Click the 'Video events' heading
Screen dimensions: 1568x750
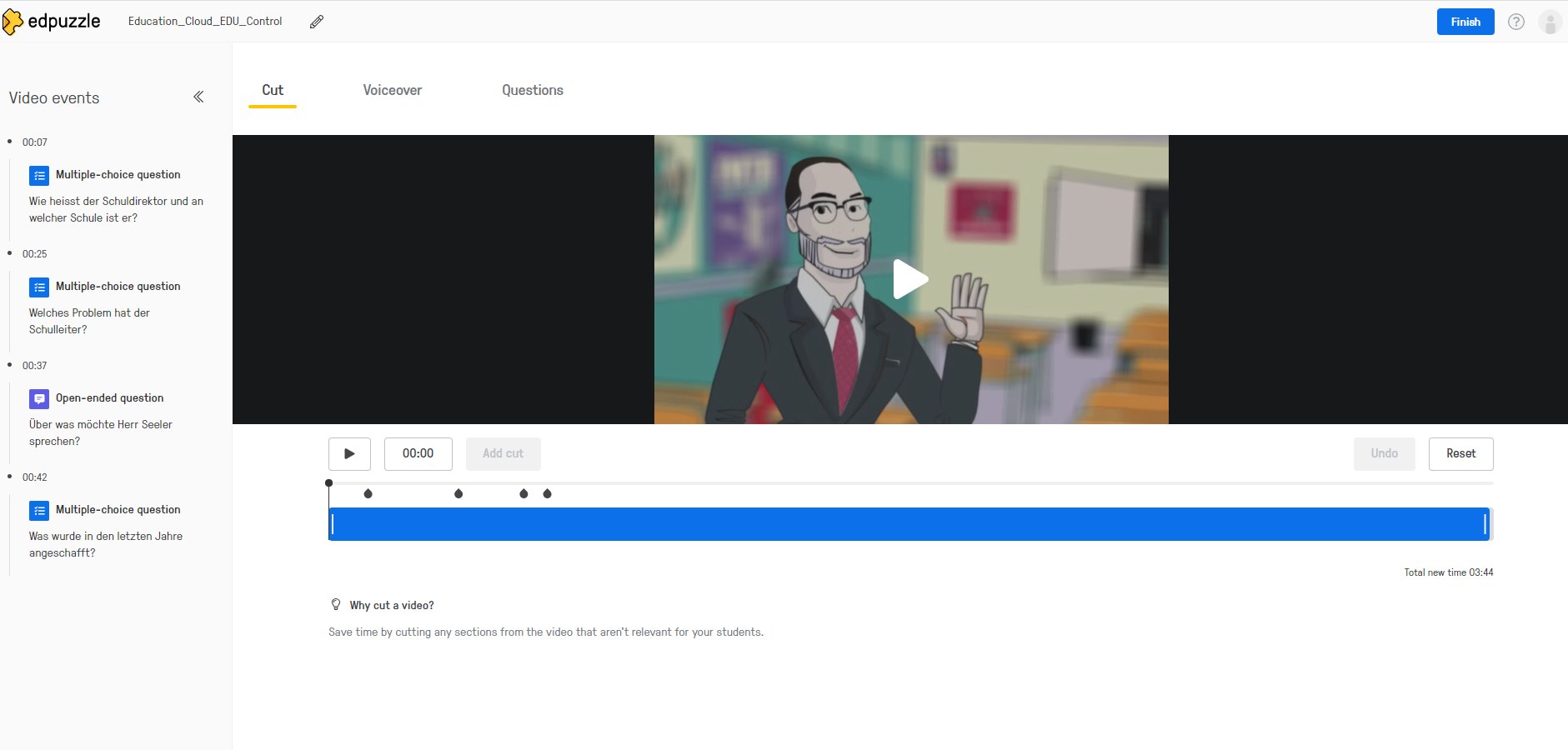click(54, 97)
